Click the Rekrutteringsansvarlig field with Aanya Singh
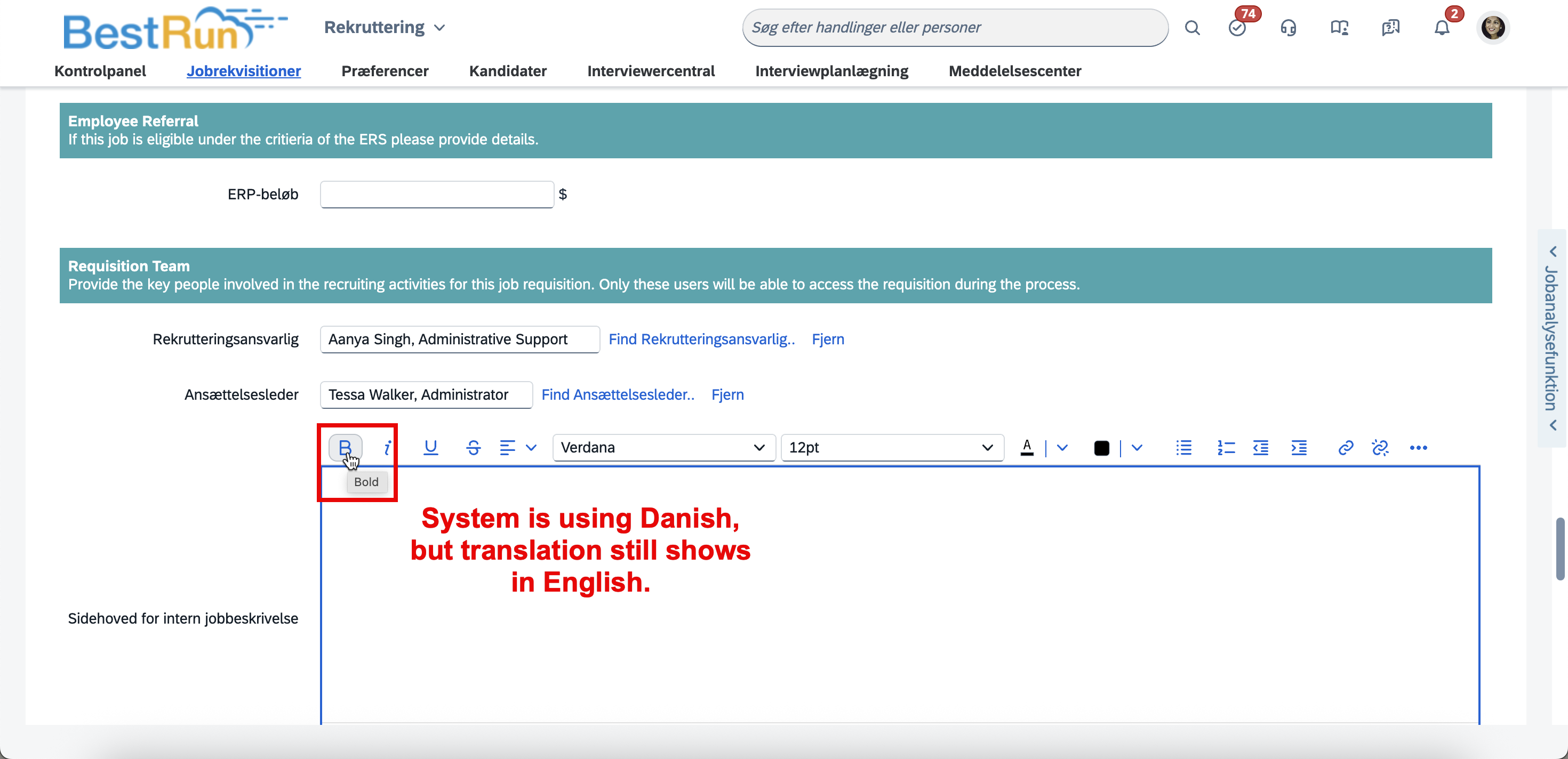 click(x=460, y=340)
